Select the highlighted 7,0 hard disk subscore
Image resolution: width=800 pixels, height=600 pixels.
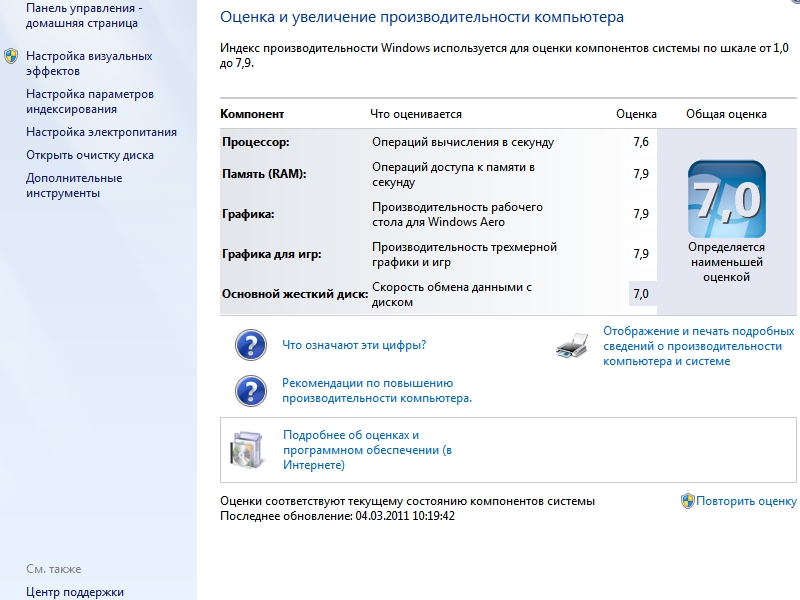point(641,293)
